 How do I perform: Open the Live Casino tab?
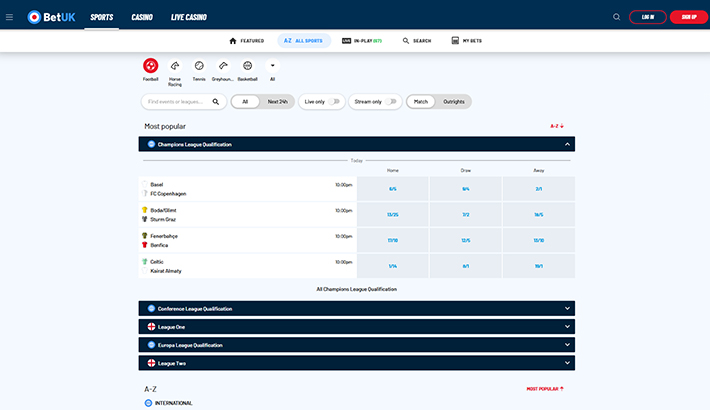(x=188, y=17)
